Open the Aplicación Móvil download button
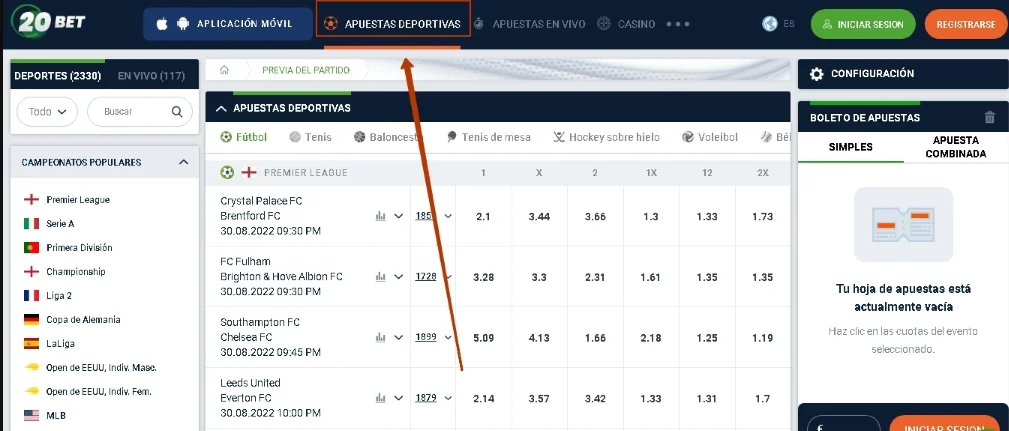Image resolution: width=1009 pixels, height=431 pixels. click(228, 24)
